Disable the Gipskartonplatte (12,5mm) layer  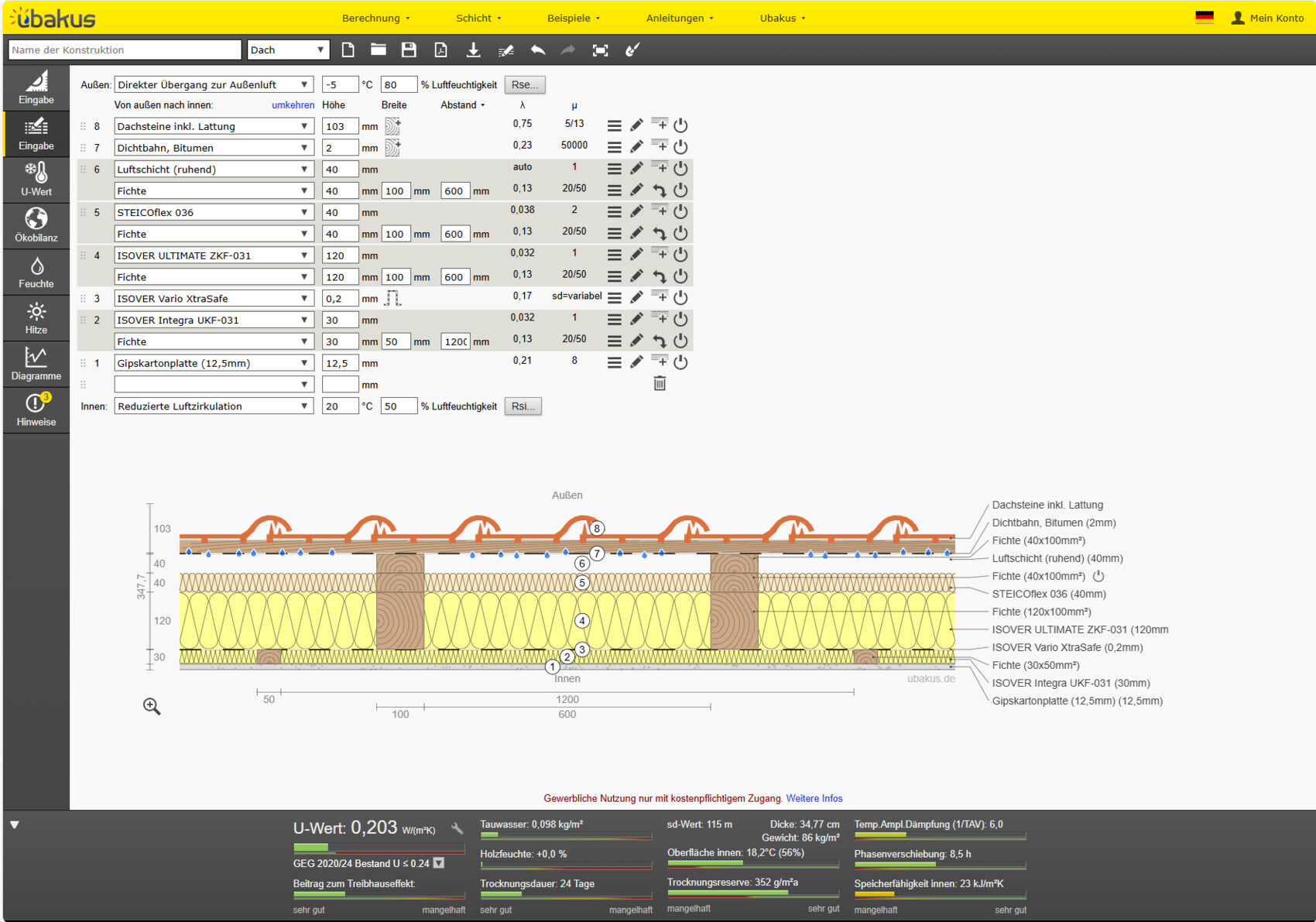(680, 362)
